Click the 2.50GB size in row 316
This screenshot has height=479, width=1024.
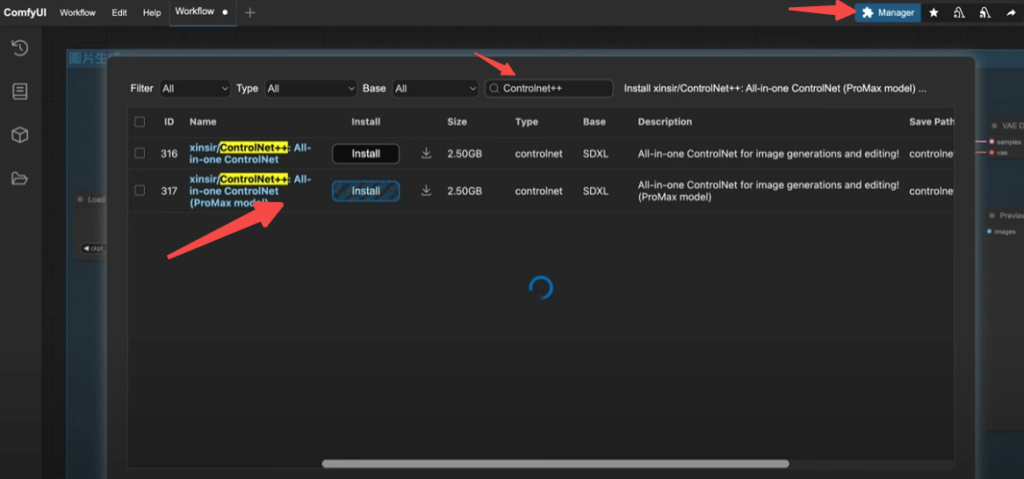pyautogui.click(x=465, y=154)
